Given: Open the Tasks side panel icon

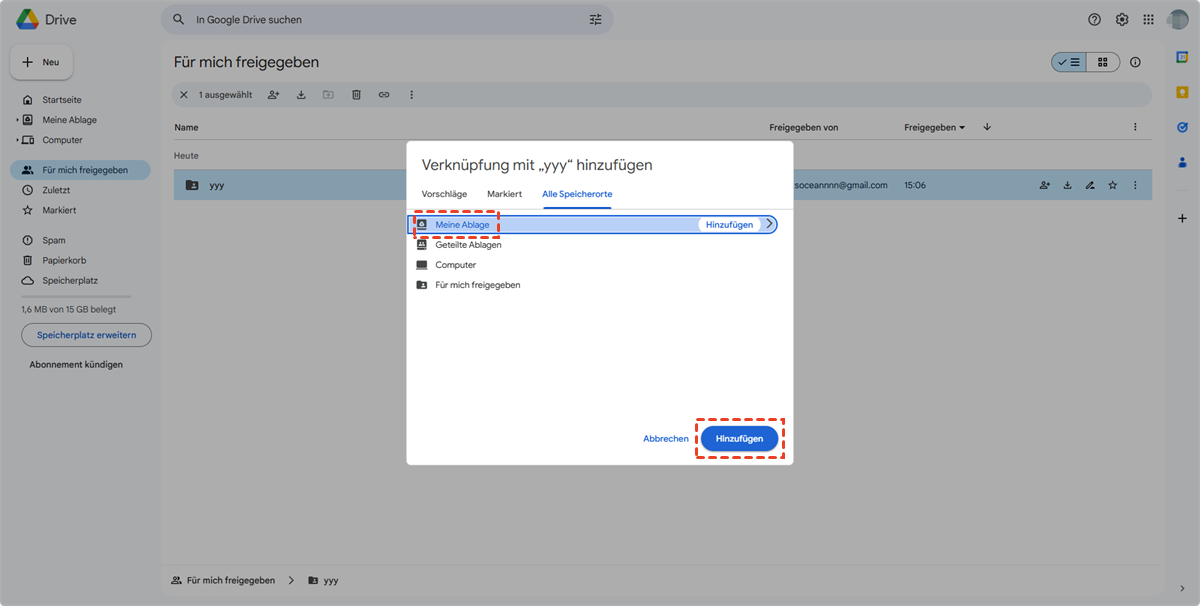Looking at the screenshot, I should click(1182, 127).
